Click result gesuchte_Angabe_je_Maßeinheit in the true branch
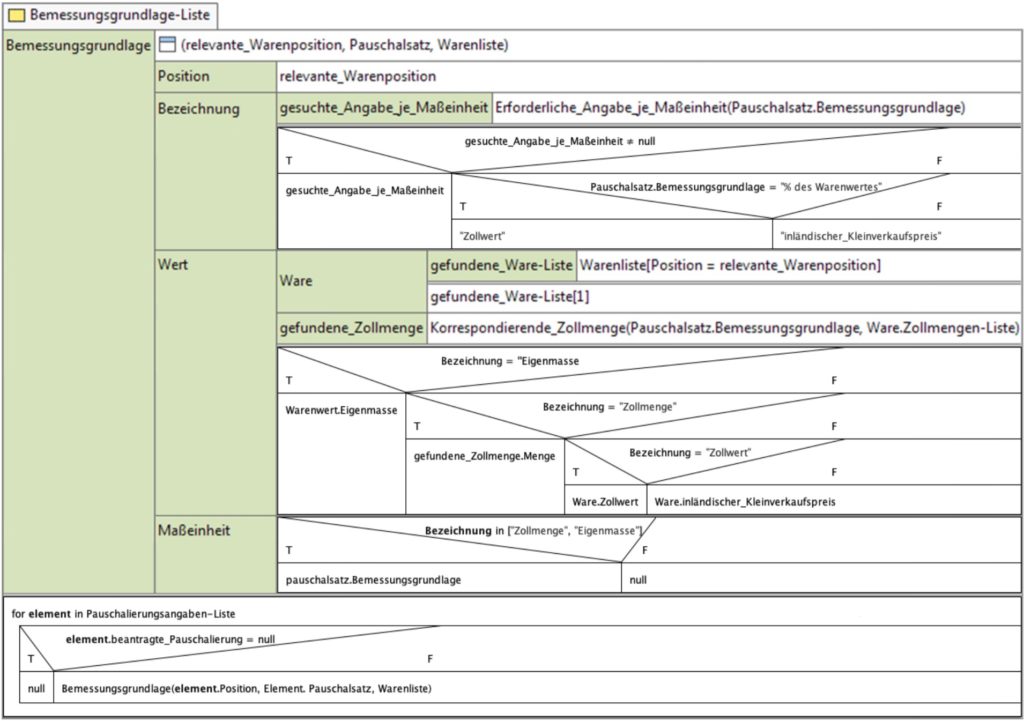 coord(364,191)
